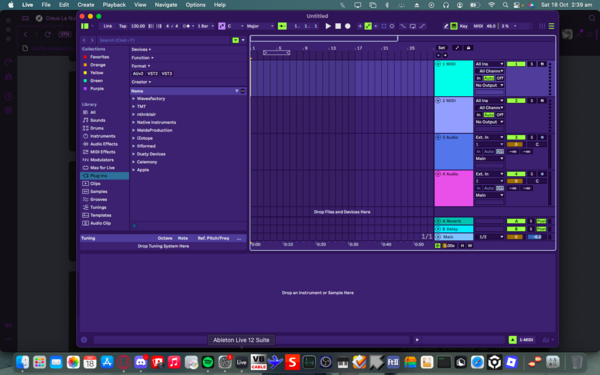This screenshot has width=600, height=375.
Task: Start playback with the Play button
Action: [328, 26]
